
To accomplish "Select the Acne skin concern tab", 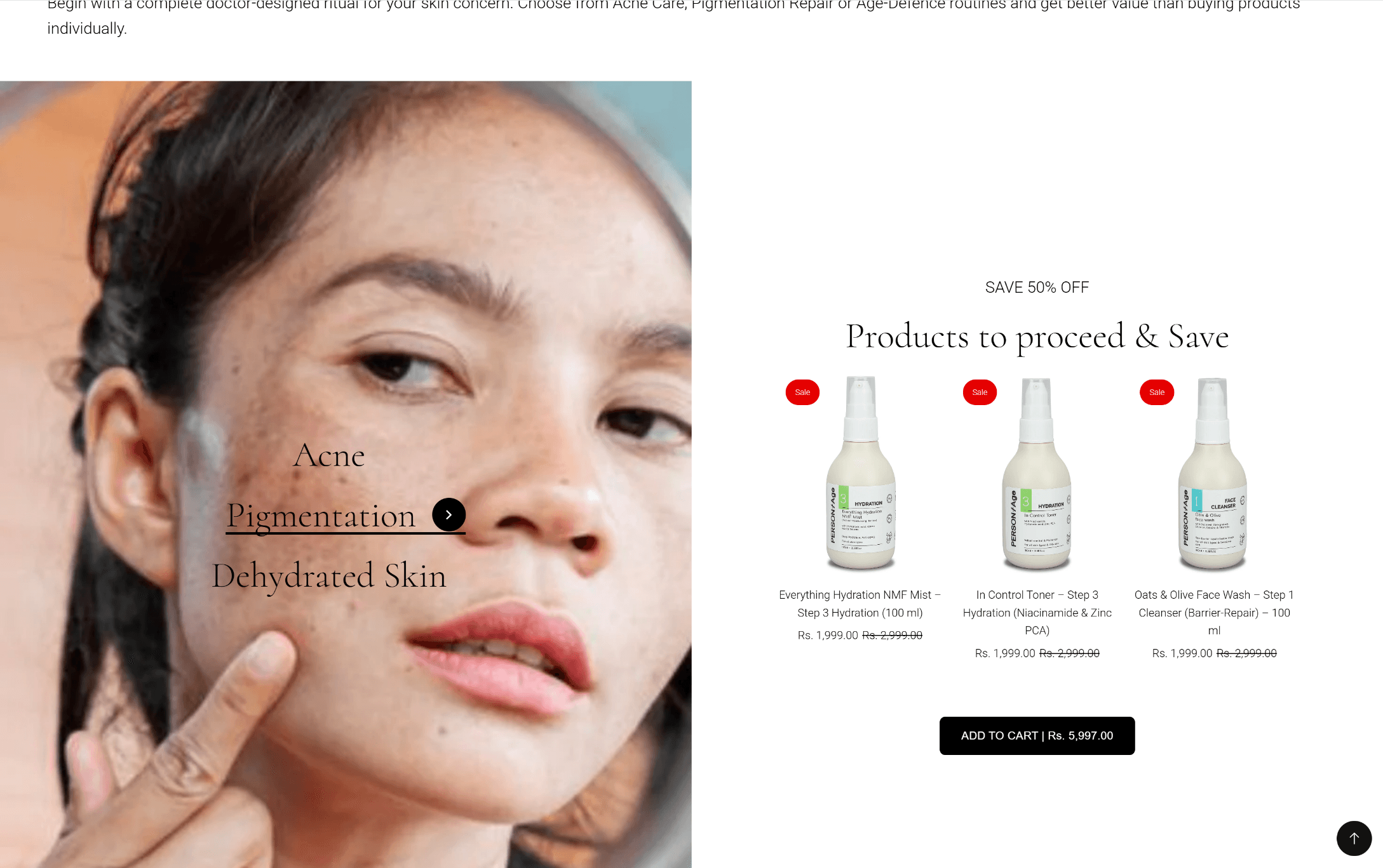I will (329, 455).
